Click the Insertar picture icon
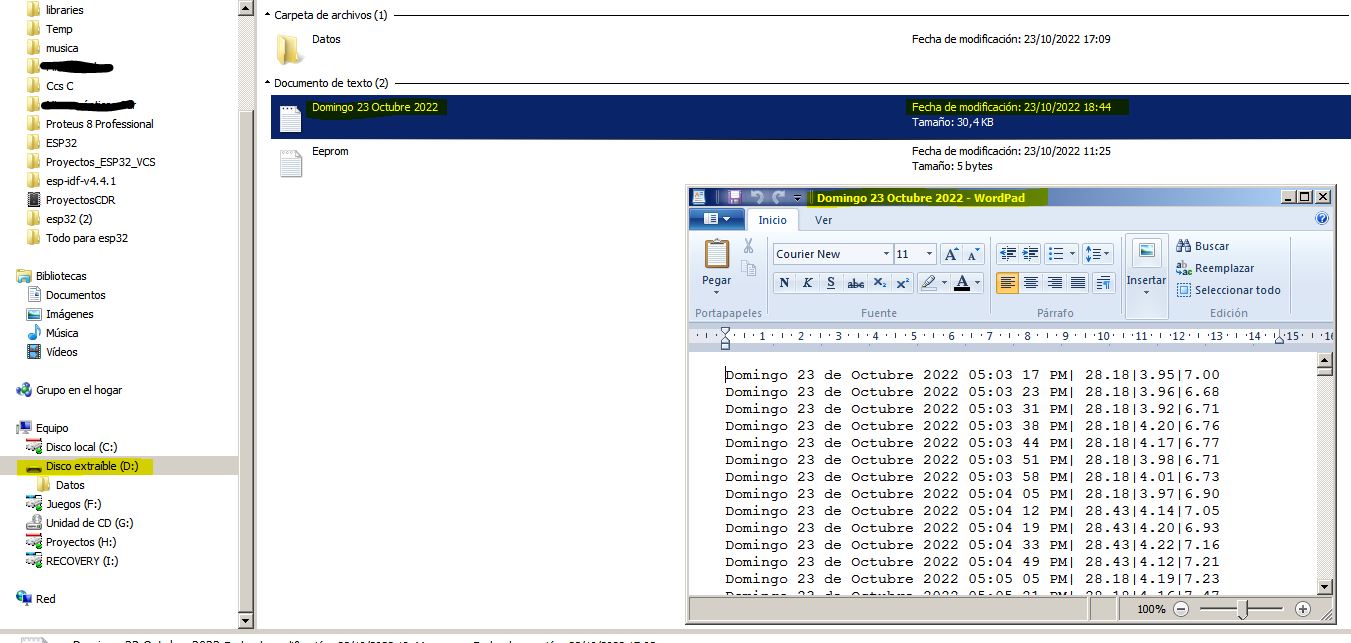Image resolution: width=1351 pixels, height=643 pixels. coord(1146,252)
